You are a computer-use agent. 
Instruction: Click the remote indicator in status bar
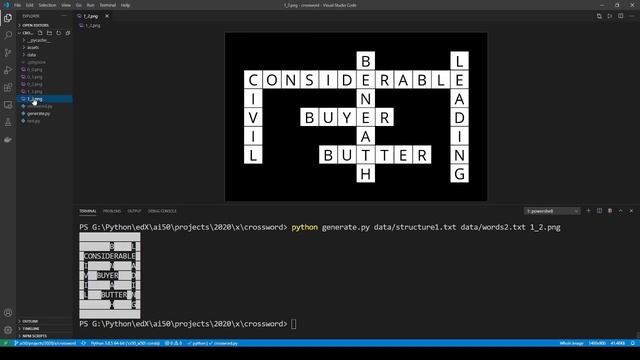(5, 343)
